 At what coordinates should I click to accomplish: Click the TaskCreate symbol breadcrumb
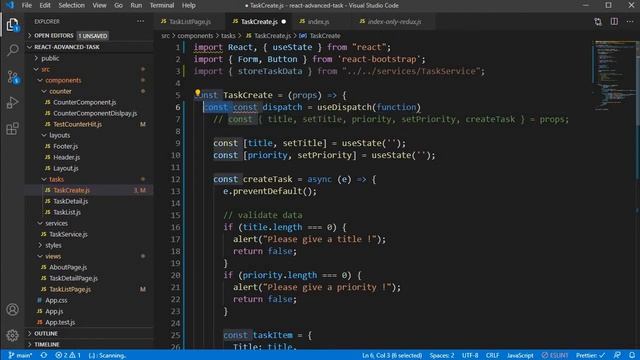pos(324,36)
